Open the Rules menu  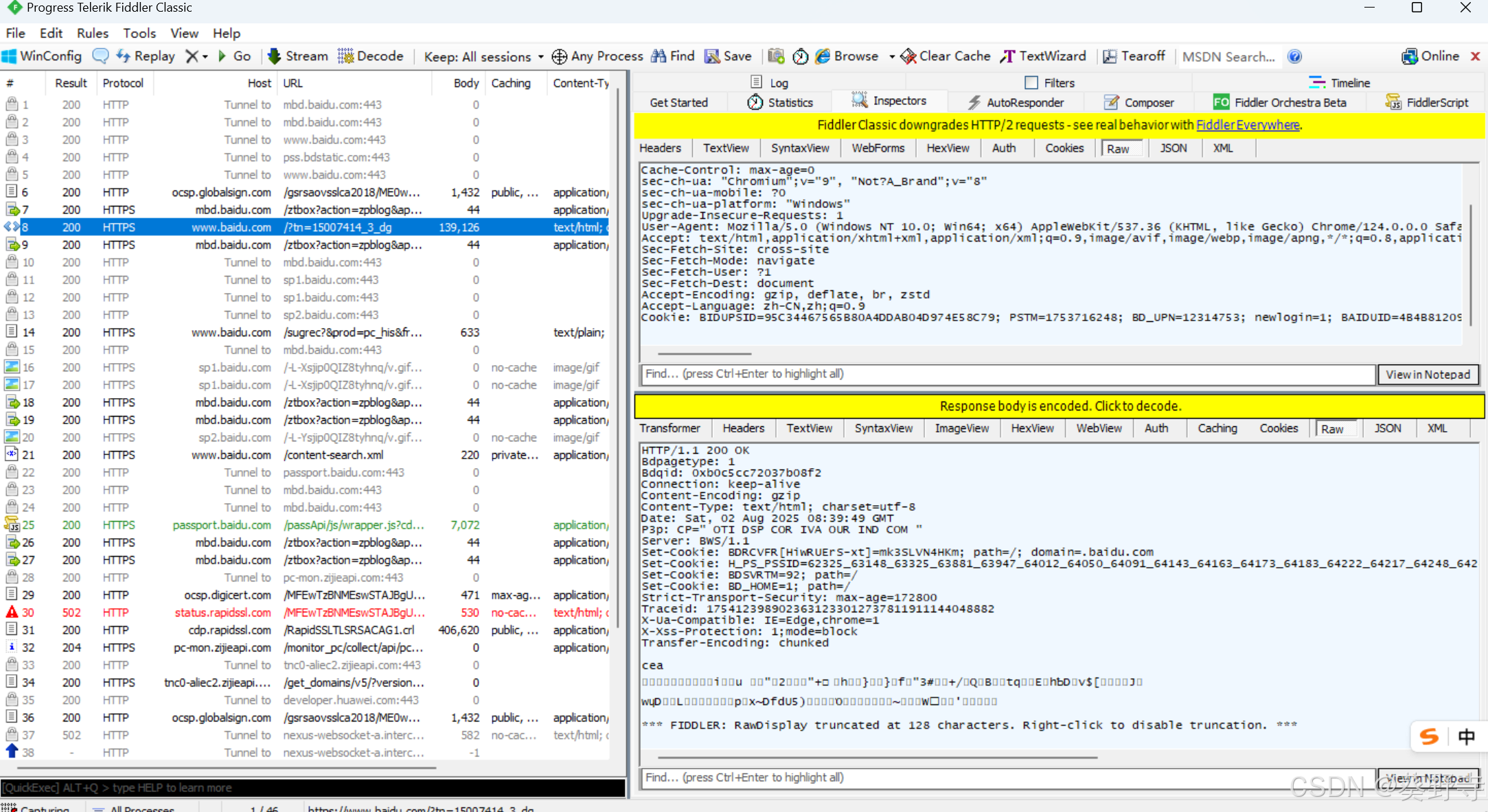[93, 33]
